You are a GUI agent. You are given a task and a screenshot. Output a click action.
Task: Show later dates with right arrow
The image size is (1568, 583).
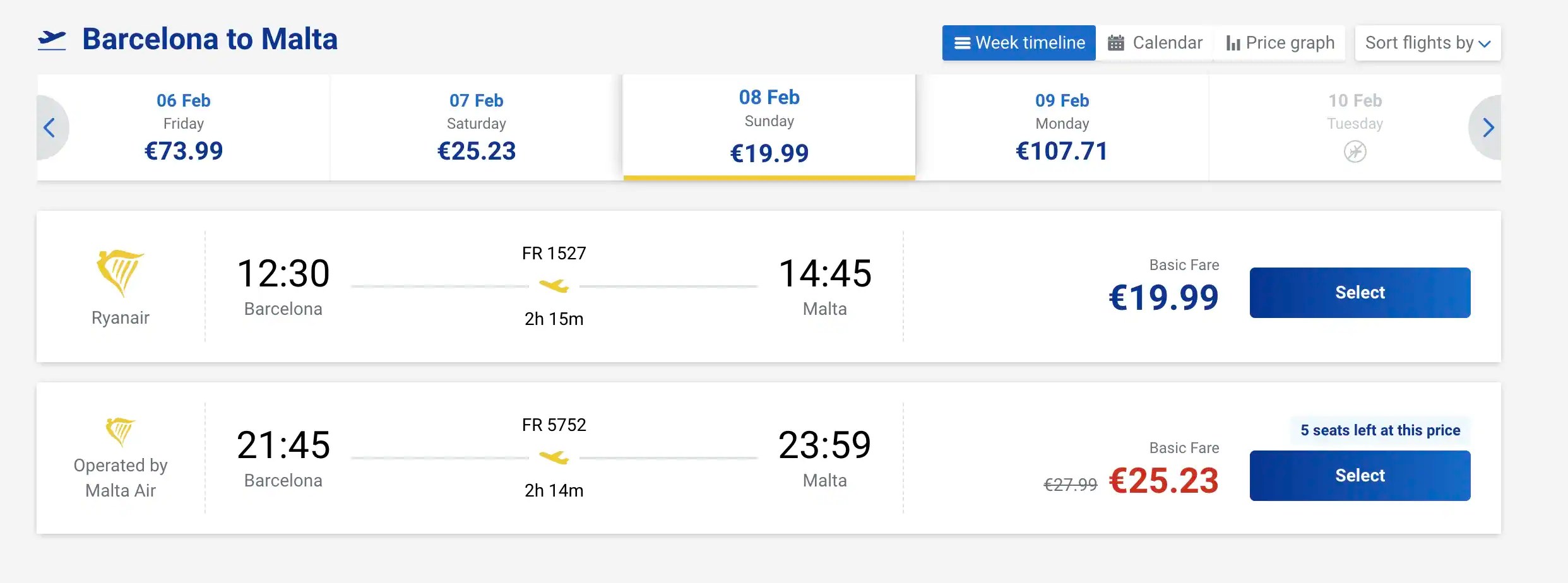(x=1488, y=127)
